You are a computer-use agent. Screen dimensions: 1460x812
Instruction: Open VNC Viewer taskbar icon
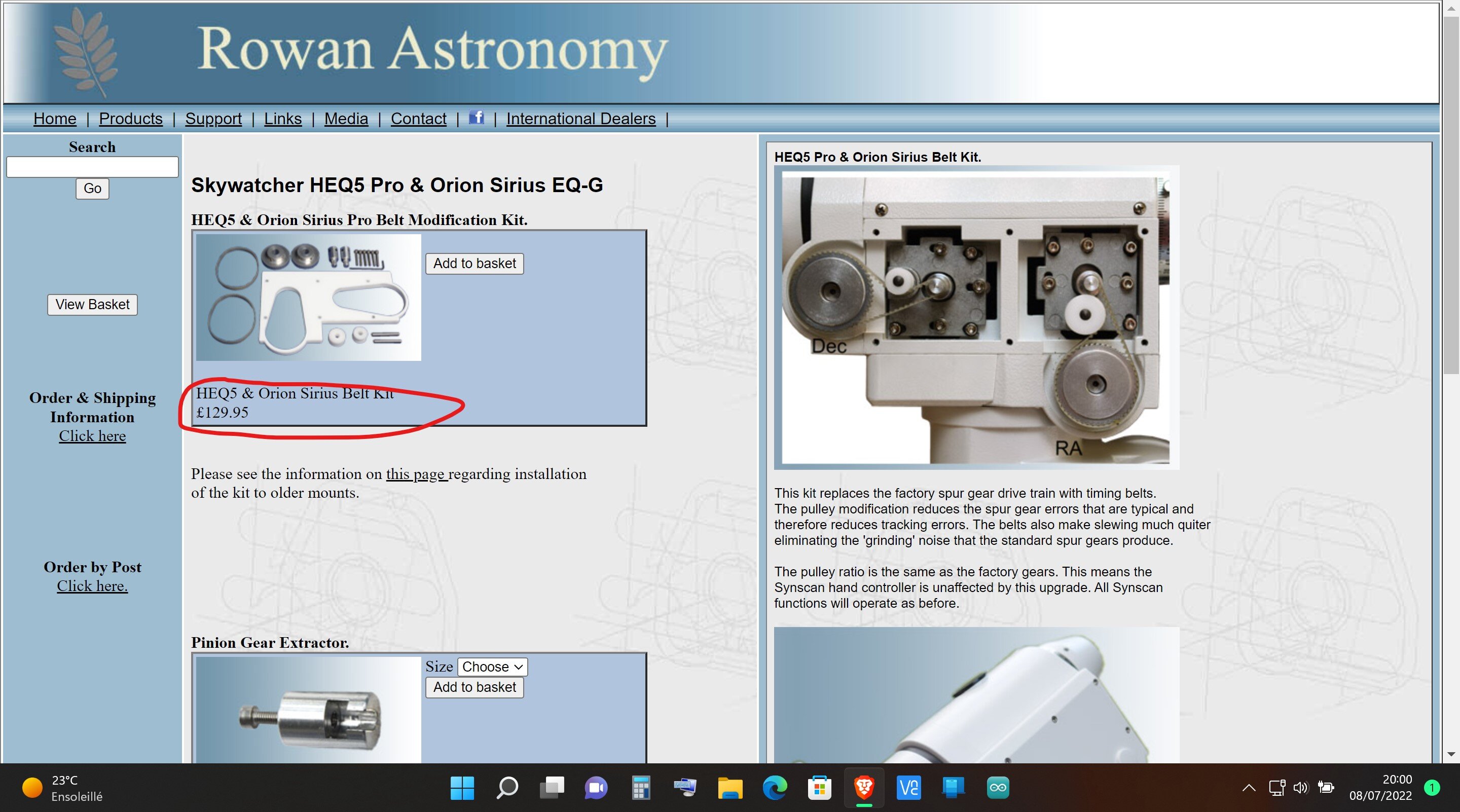coord(908,788)
